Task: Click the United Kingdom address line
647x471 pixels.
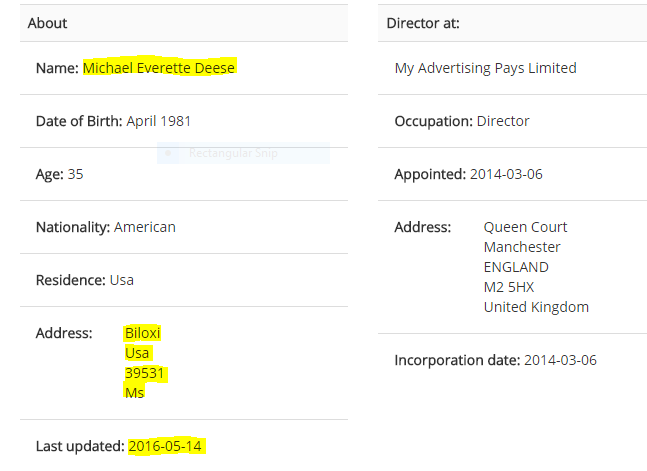Action: pyautogui.click(x=536, y=307)
